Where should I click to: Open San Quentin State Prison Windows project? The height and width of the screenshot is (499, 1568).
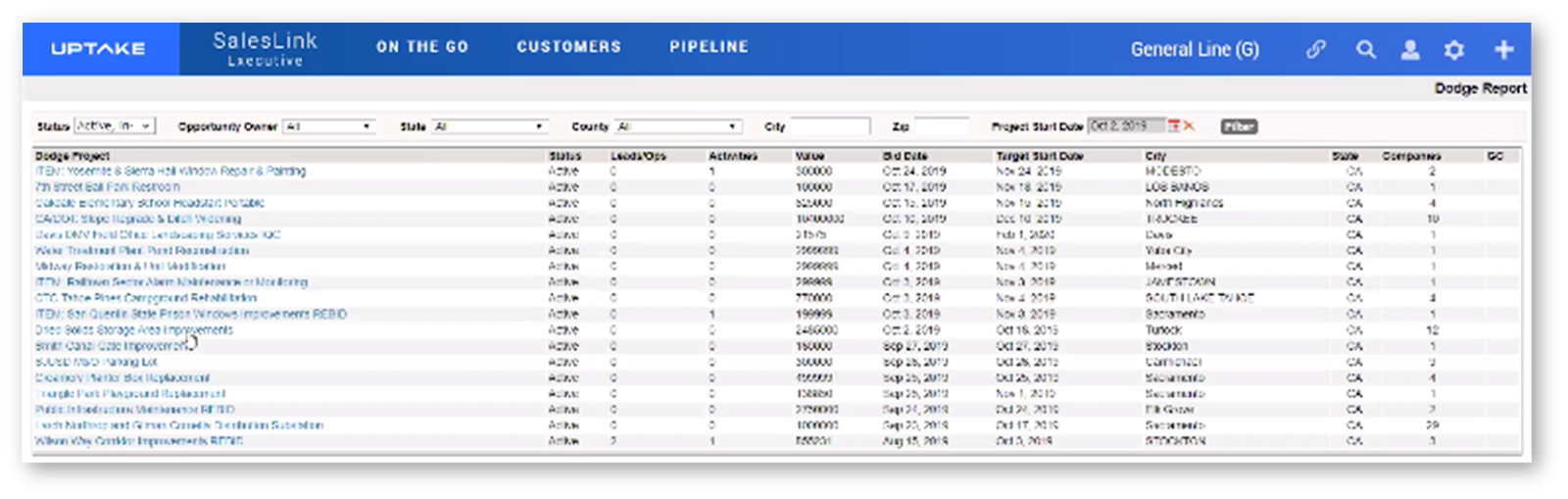point(191,314)
